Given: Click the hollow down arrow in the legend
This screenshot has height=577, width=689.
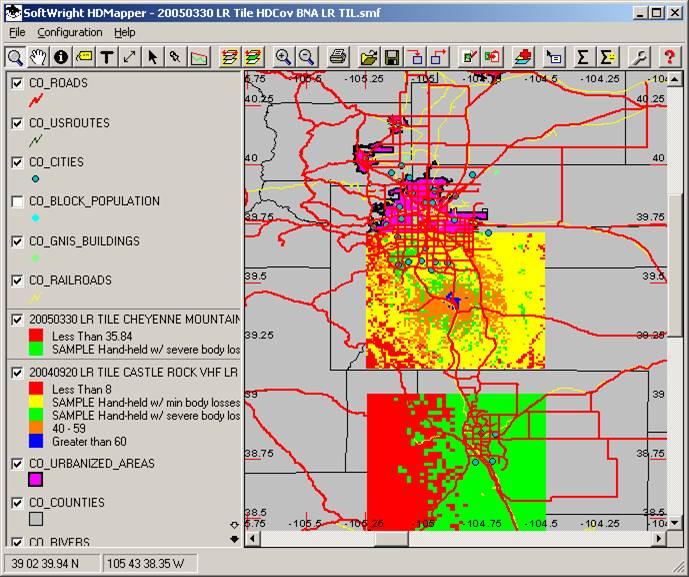Looking at the screenshot, I should point(234,525).
